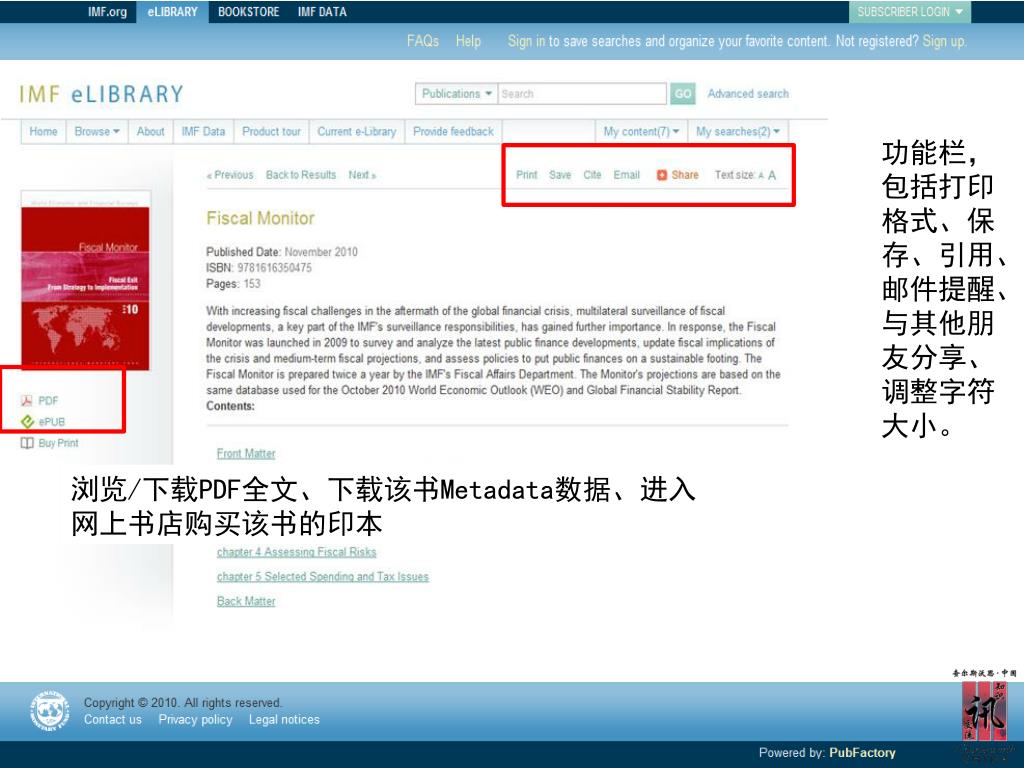
Task: Click the ISBN 9781616350475 text
Action: click(x=259, y=268)
